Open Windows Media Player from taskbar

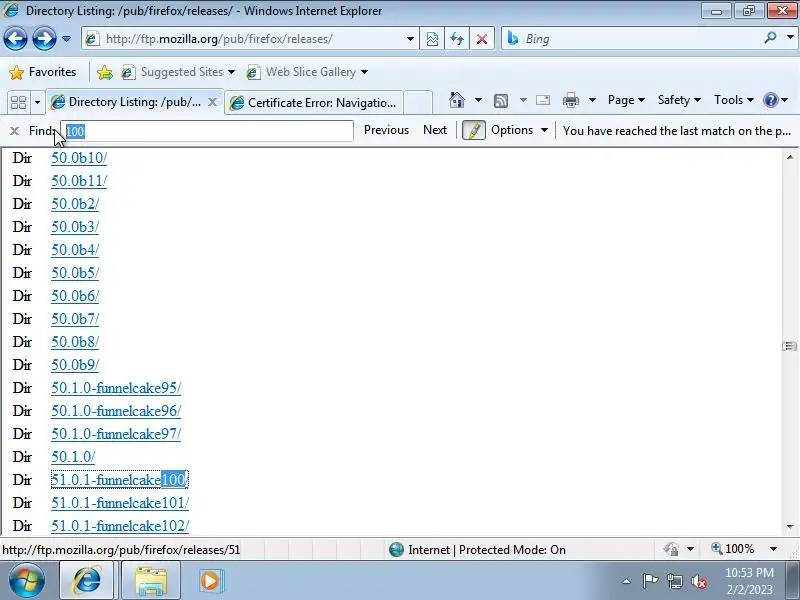click(210, 581)
